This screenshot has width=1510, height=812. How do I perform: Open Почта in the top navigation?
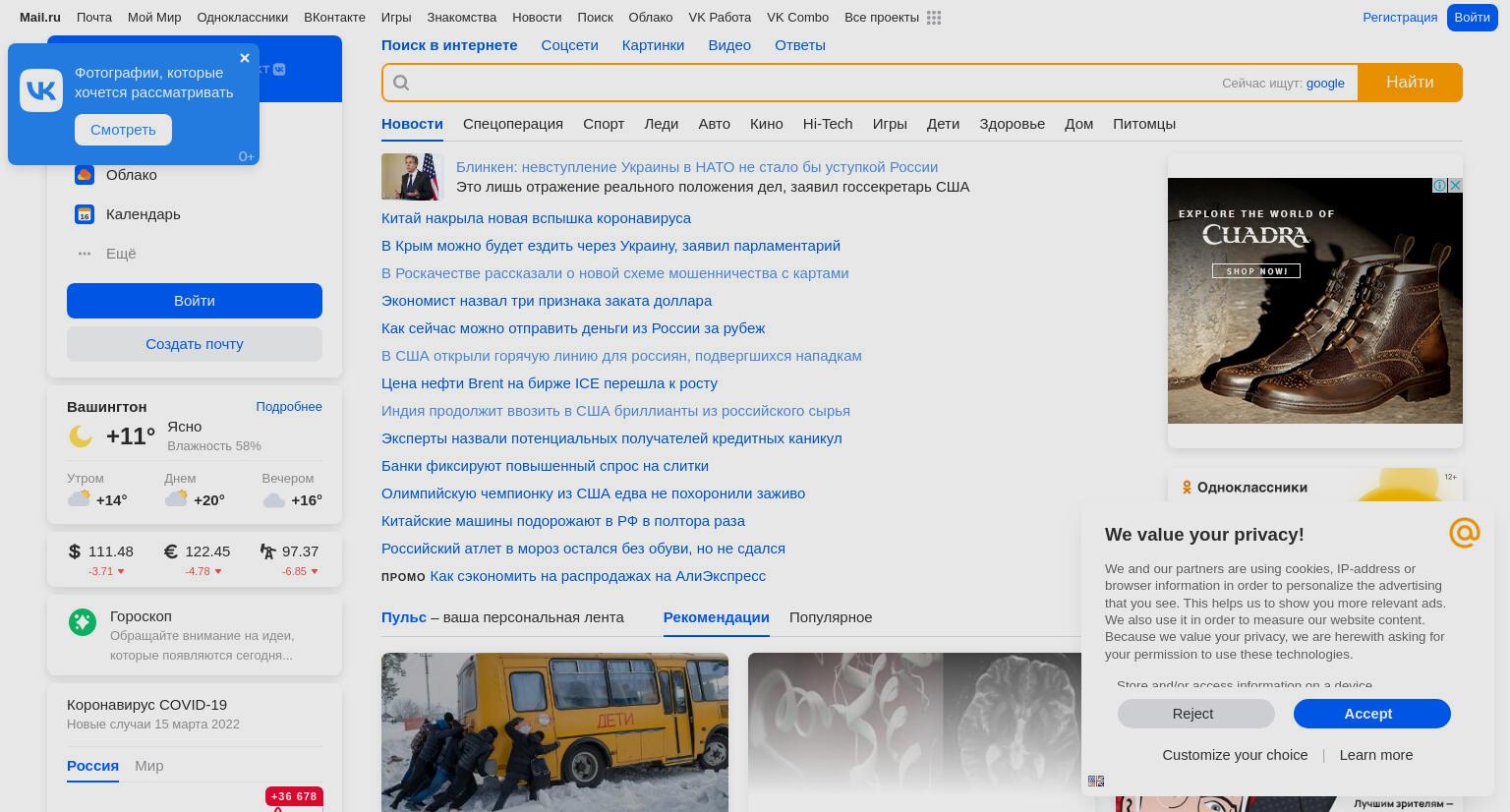click(94, 18)
